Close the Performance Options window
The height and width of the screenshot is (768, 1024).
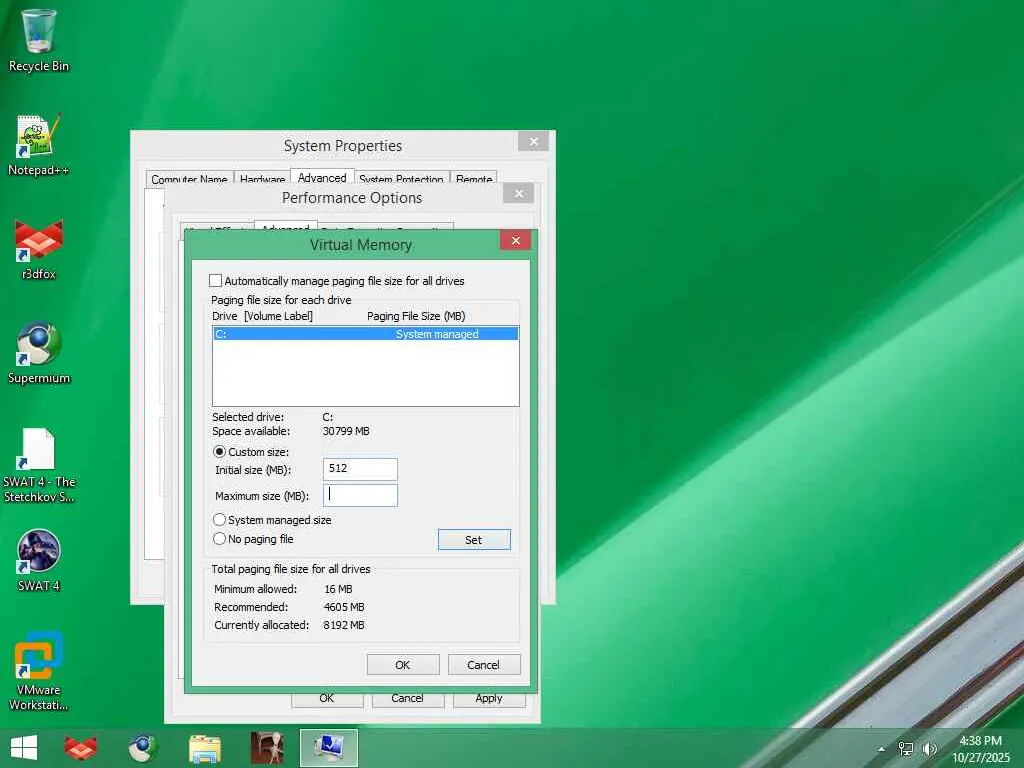(519, 193)
